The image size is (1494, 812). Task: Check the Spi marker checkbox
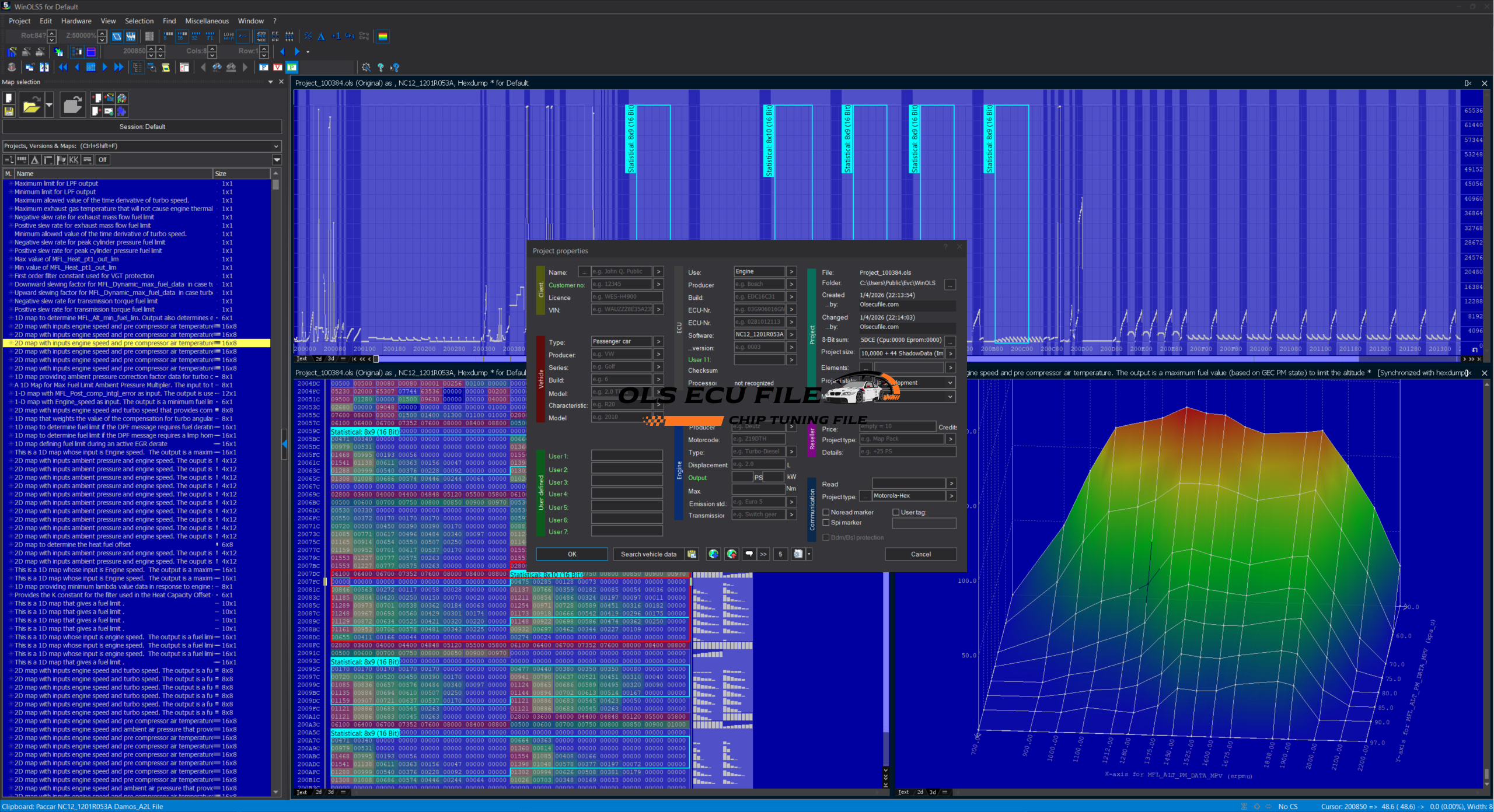tap(826, 523)
